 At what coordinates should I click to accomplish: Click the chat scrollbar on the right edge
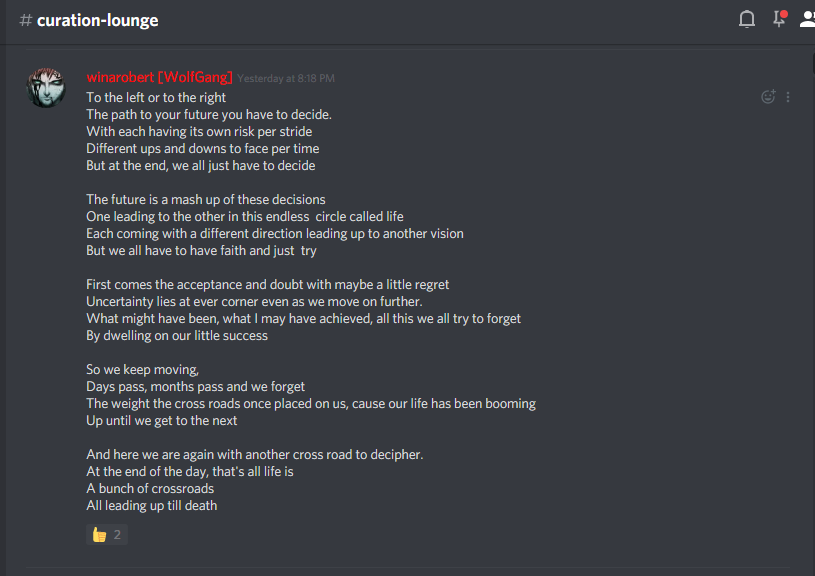812,300
